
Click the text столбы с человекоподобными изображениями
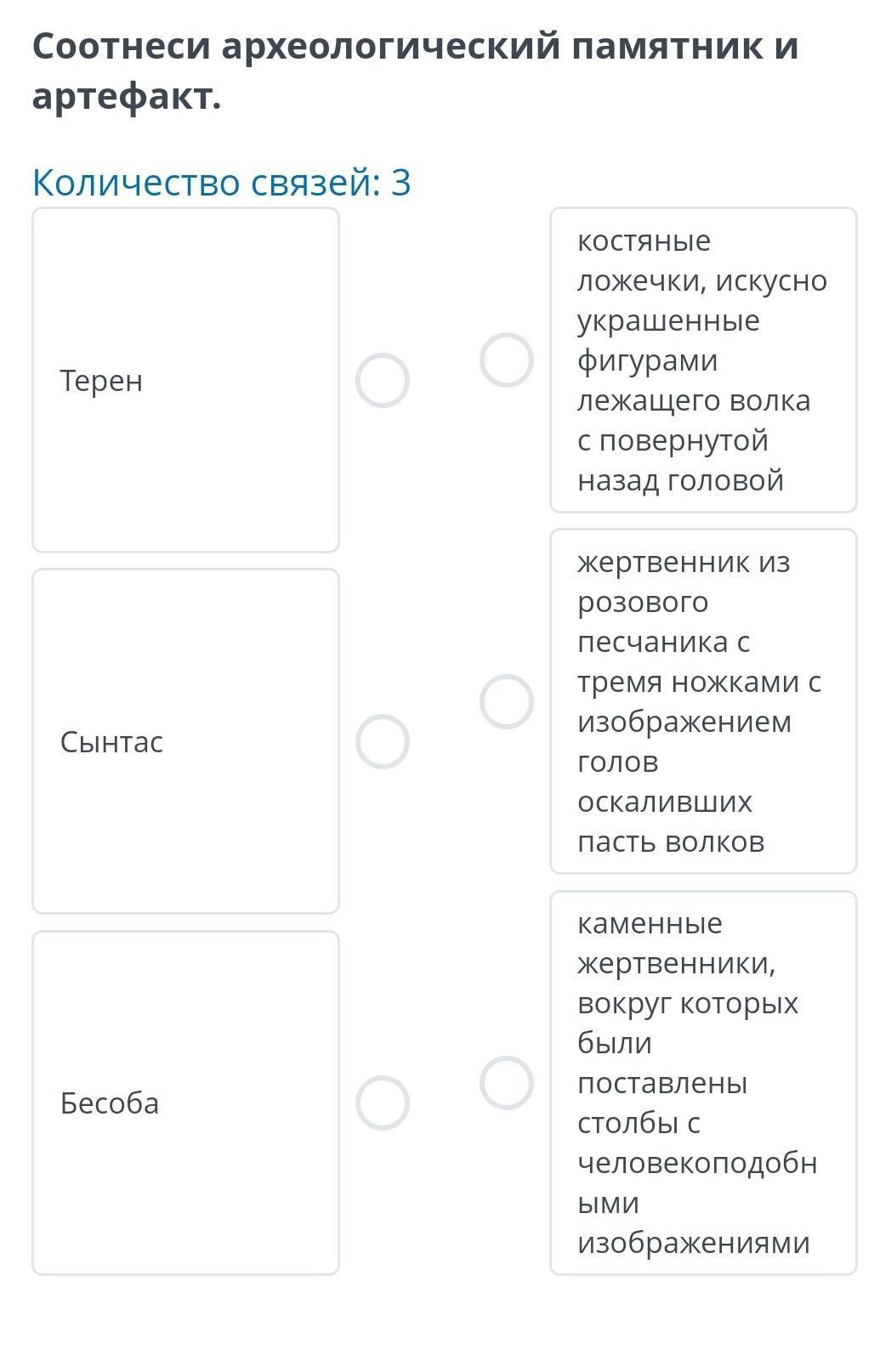point(696,1163)
